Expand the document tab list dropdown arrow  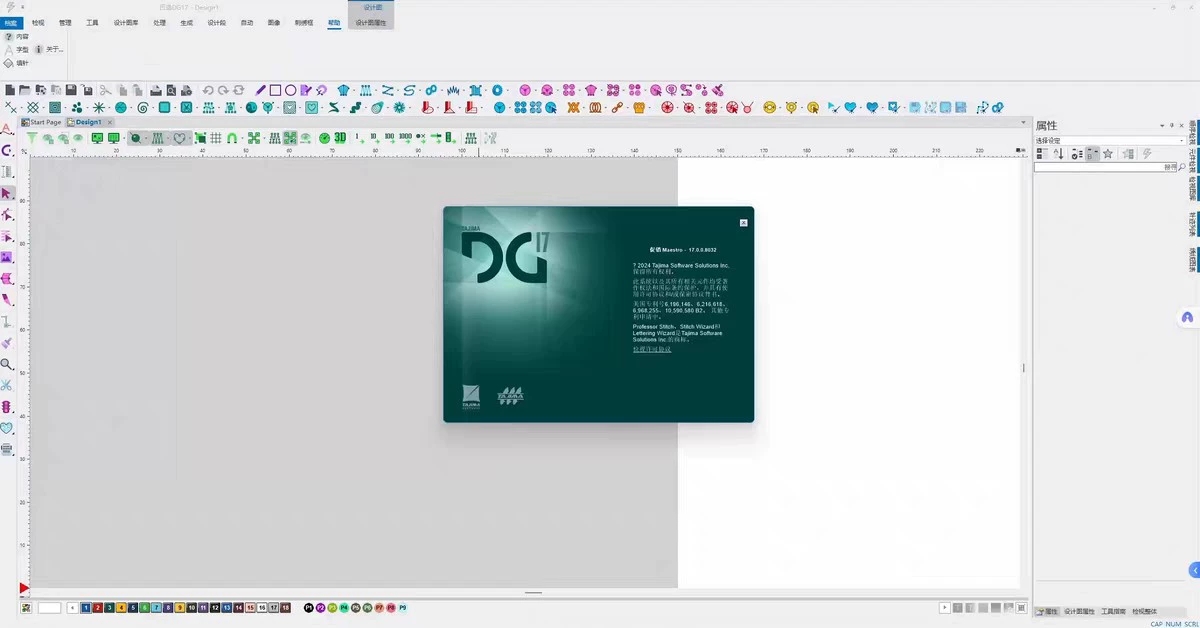[x=1021, y=122]
